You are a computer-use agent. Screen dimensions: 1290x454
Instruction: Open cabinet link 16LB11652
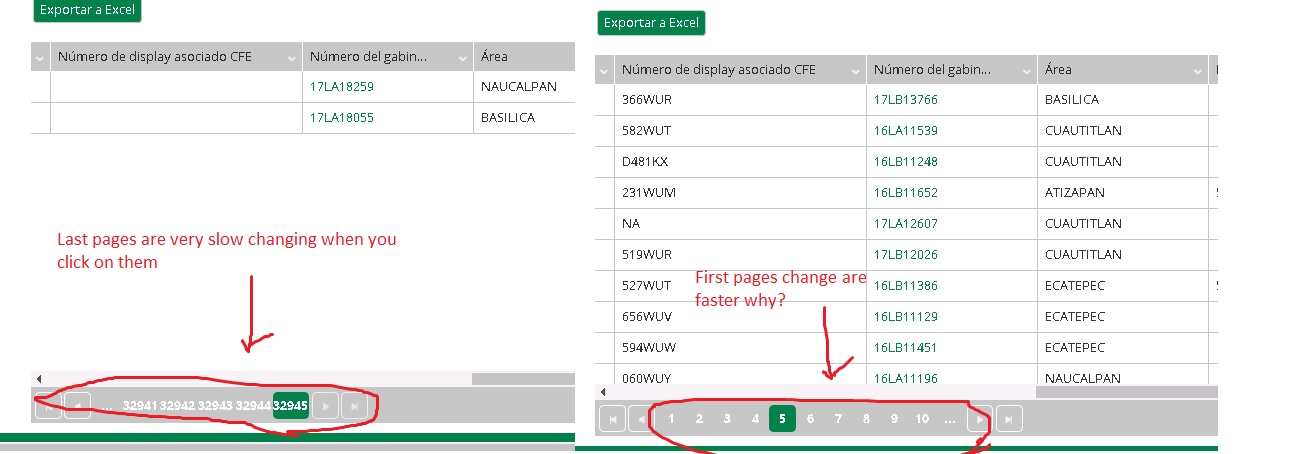click(x=906, y=192)
